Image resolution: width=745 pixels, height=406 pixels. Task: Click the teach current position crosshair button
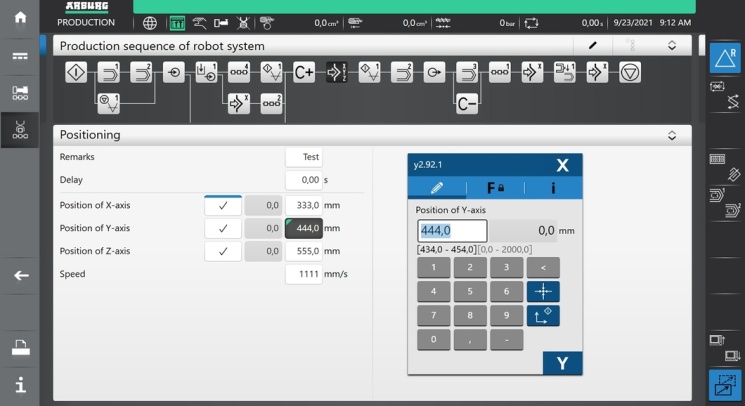pos(543,292)
